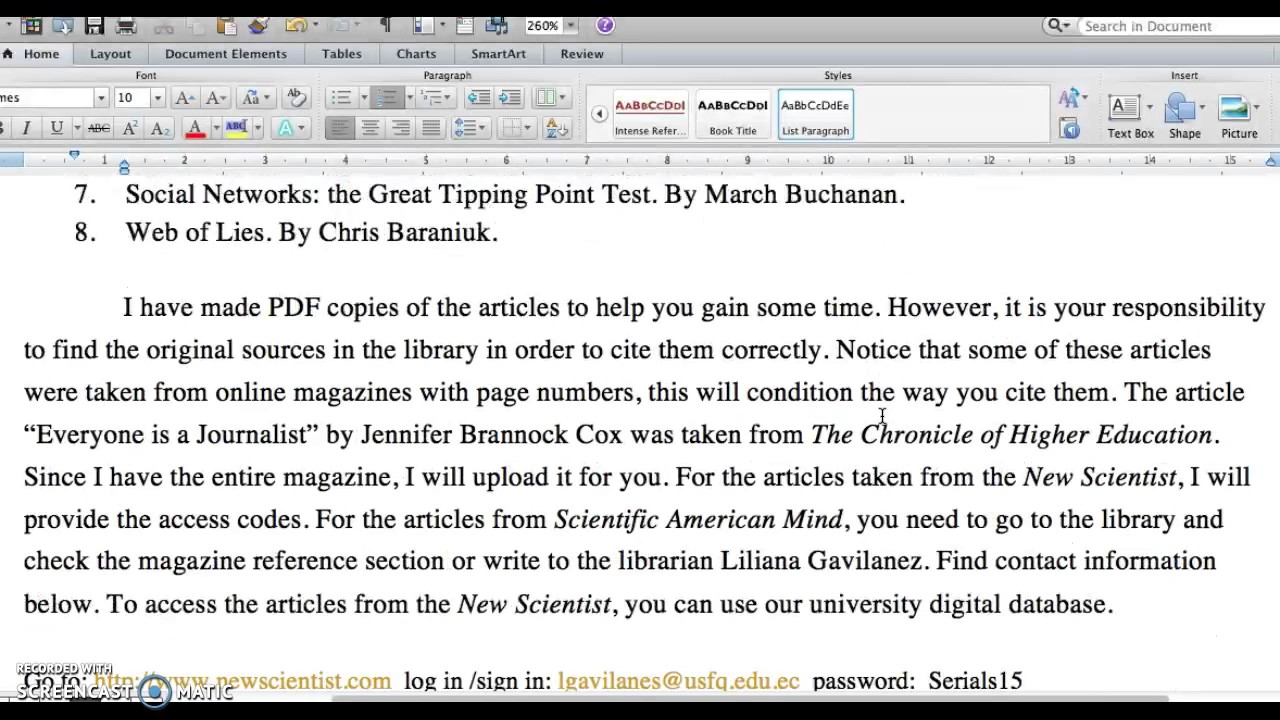Click the Paste clipboard icon
Viewport: 1280px width, 720px height.
point(225,26)
